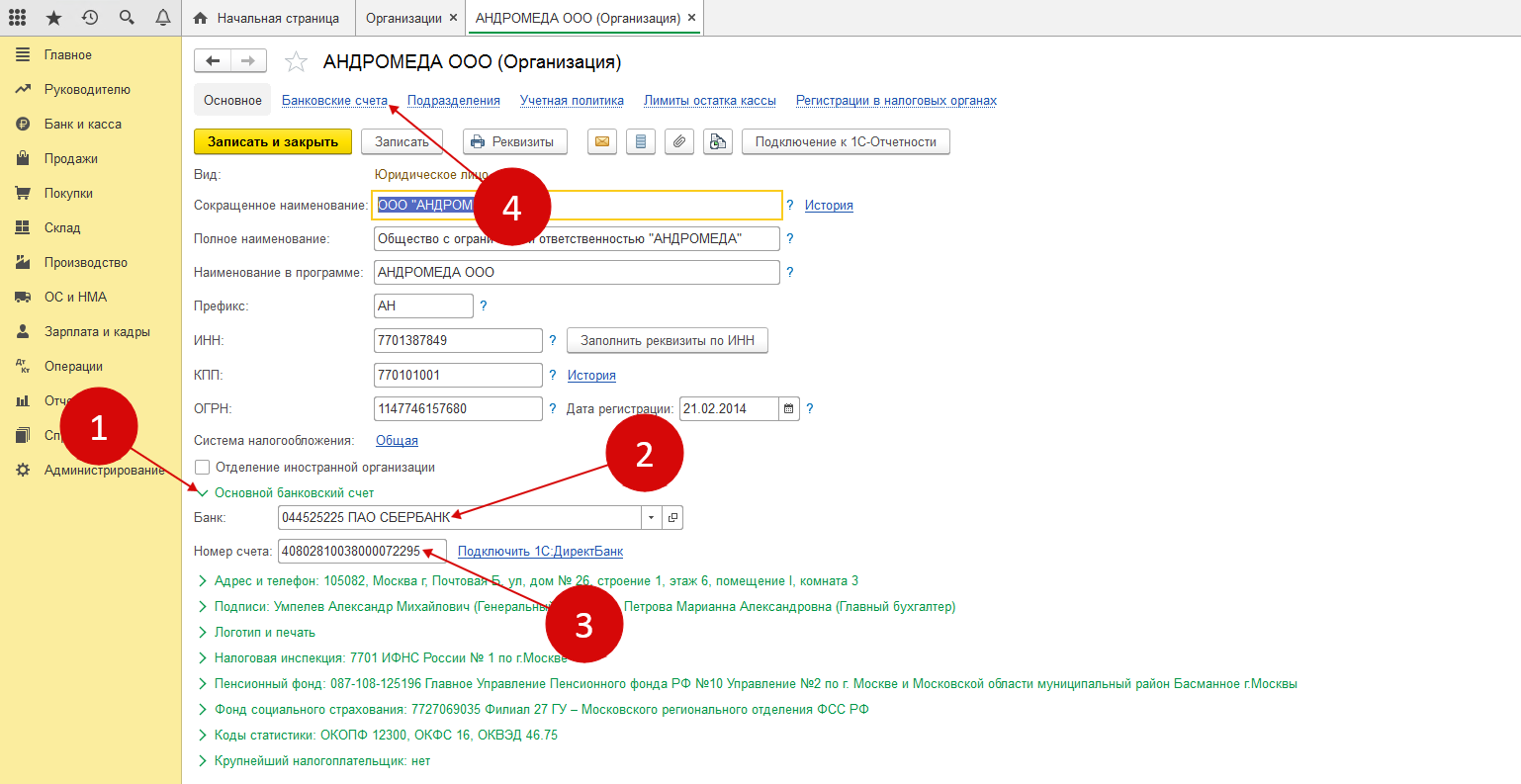Open Покупки section in sidebar
The width and height of the screenshot is (1521, 784).
68,194
